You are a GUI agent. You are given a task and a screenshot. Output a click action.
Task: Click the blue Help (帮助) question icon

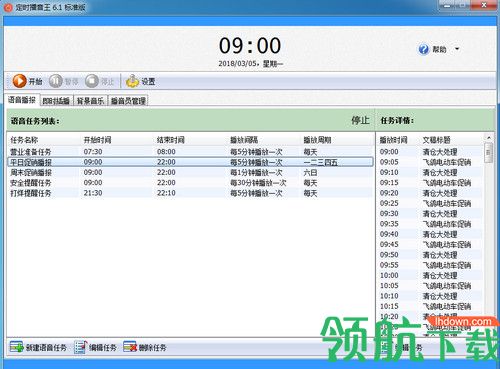tap(423, 49)
